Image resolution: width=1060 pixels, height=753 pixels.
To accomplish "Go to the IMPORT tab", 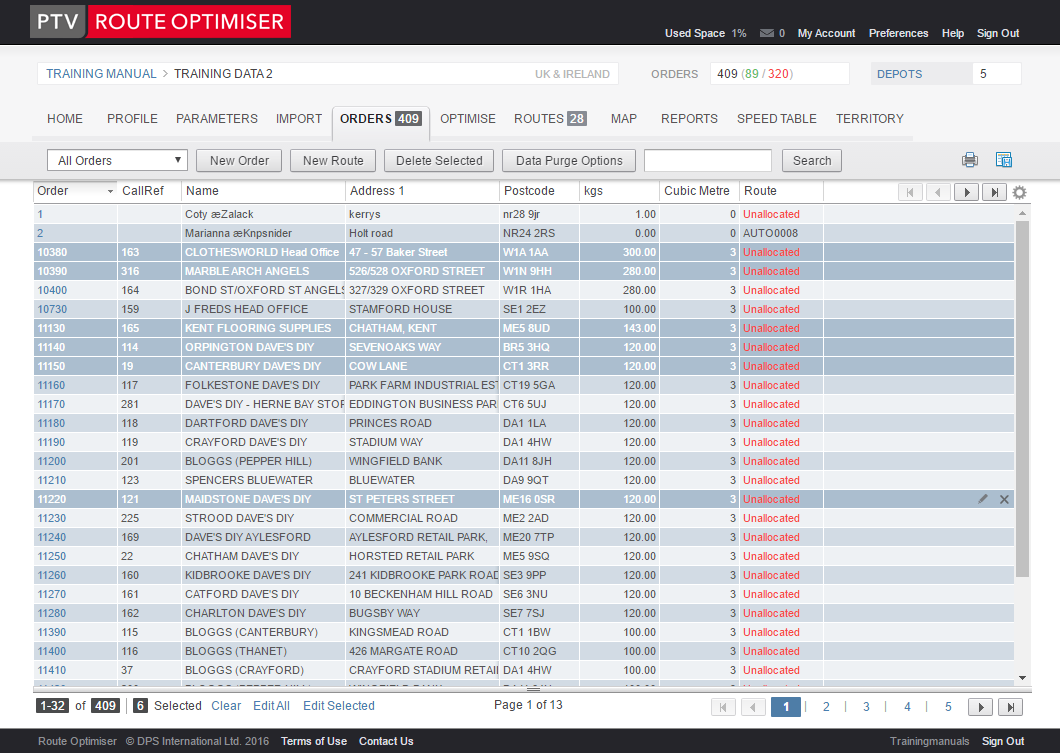I will click(299, 119).
